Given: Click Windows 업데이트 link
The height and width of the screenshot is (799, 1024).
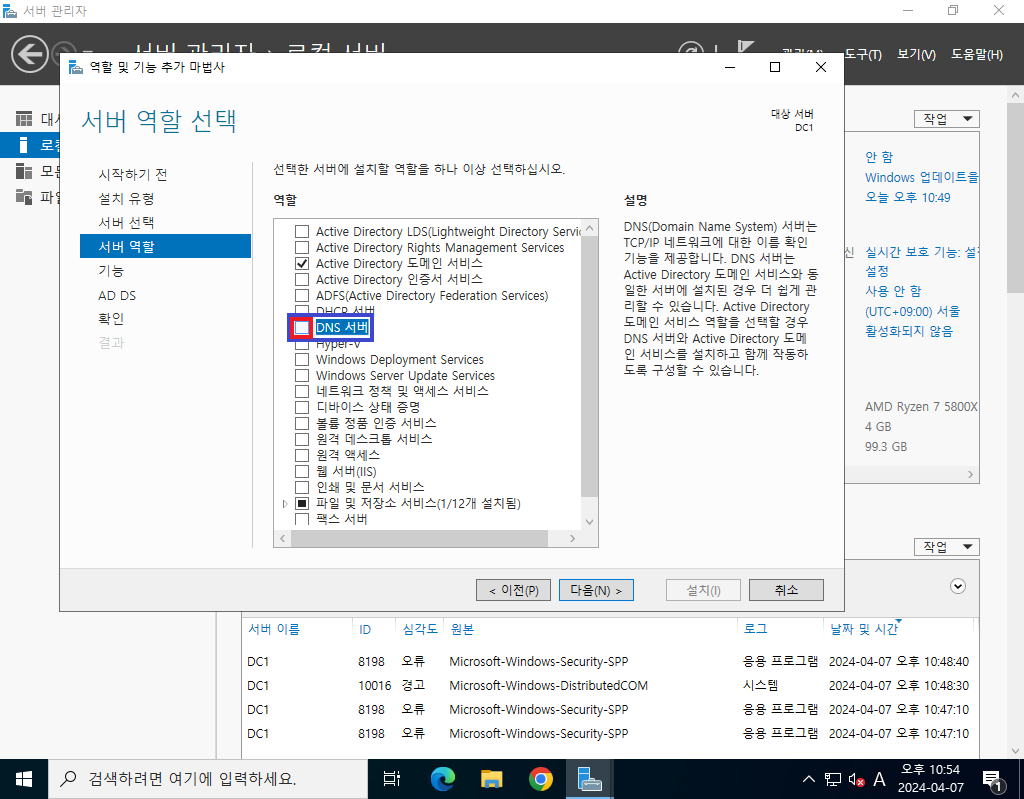Looking at the screenshot, I should (x=921, y=178).
